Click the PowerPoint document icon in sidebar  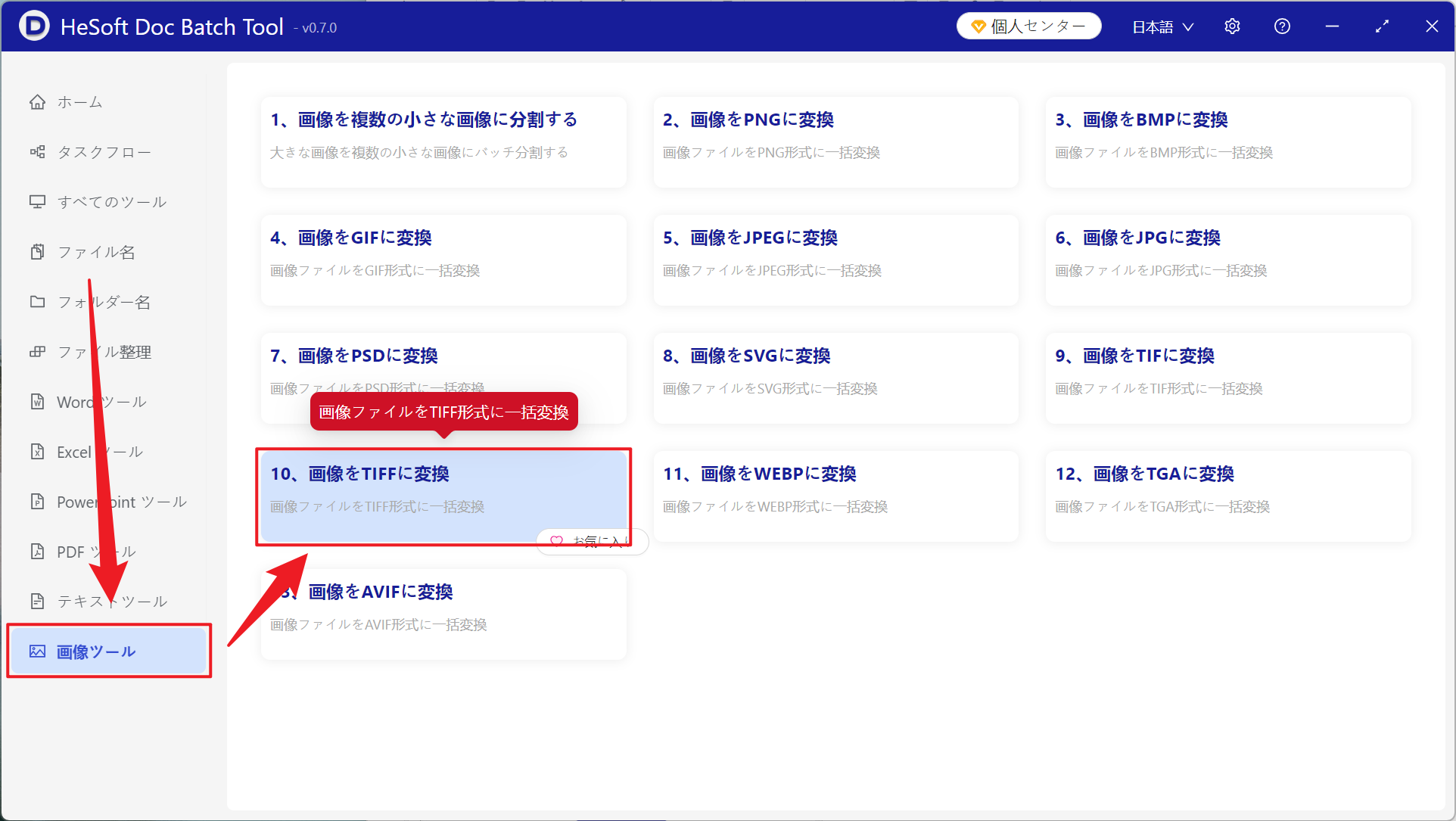(37, 502)
